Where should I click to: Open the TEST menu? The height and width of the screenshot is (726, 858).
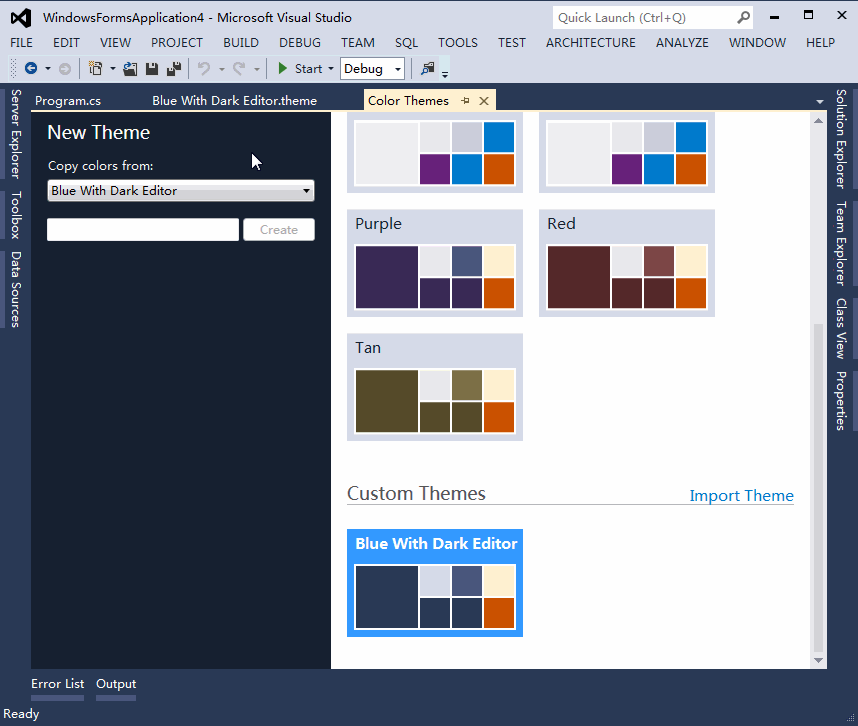512,43
